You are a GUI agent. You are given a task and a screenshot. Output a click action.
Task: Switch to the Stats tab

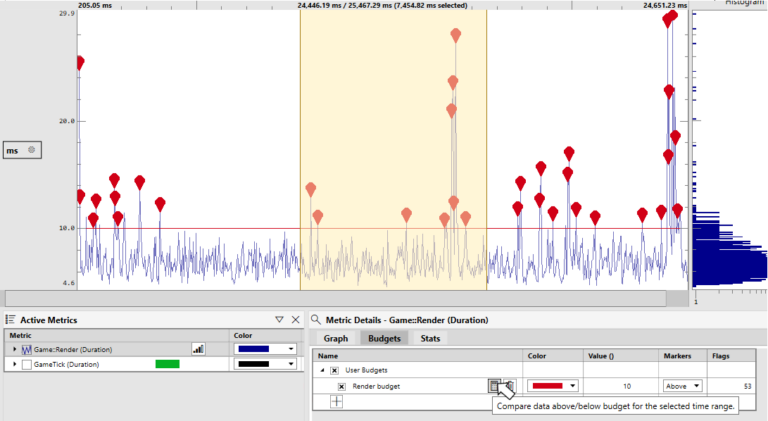click(x=430, y=338)
